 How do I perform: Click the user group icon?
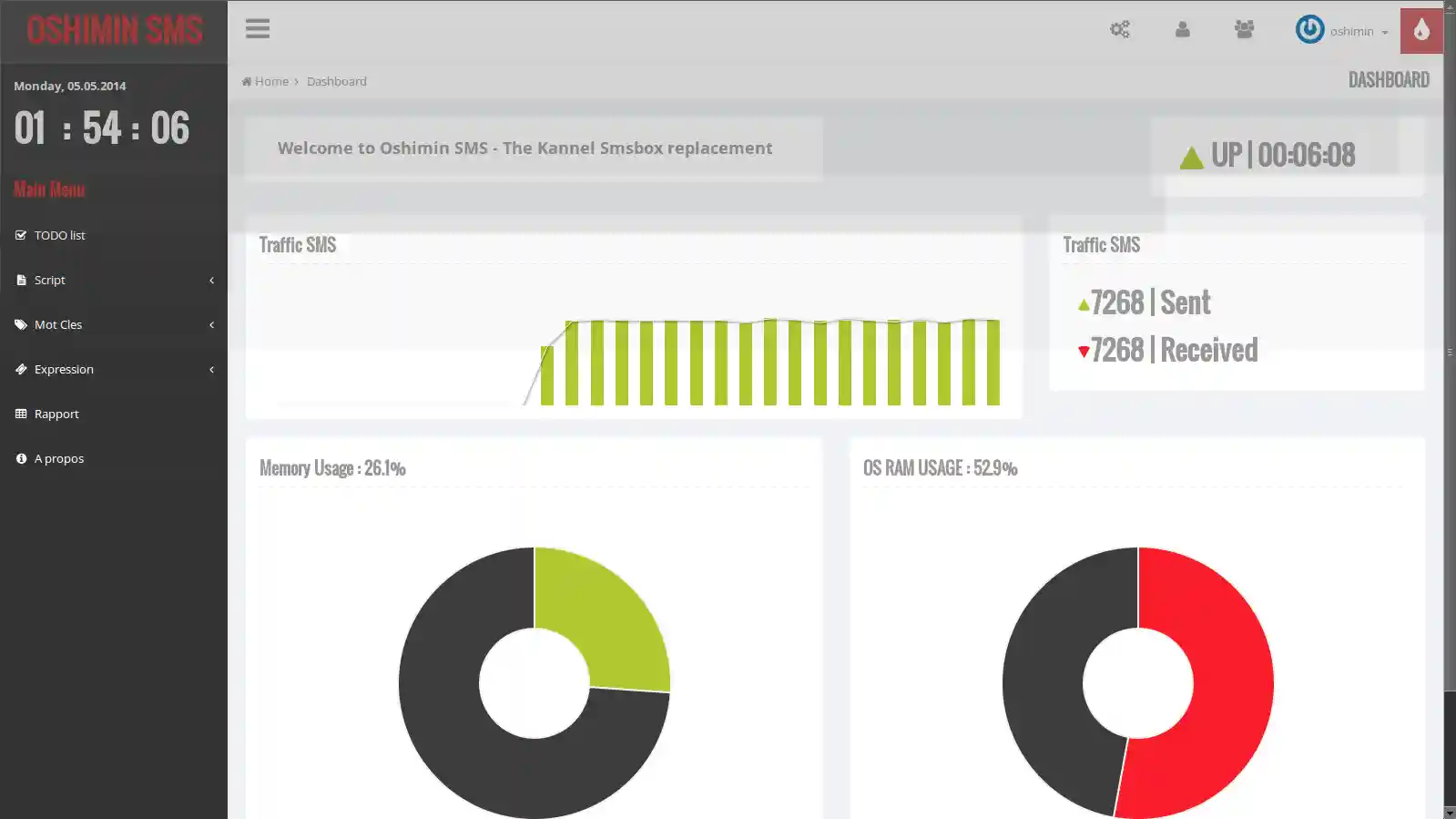coord(1244,30)
